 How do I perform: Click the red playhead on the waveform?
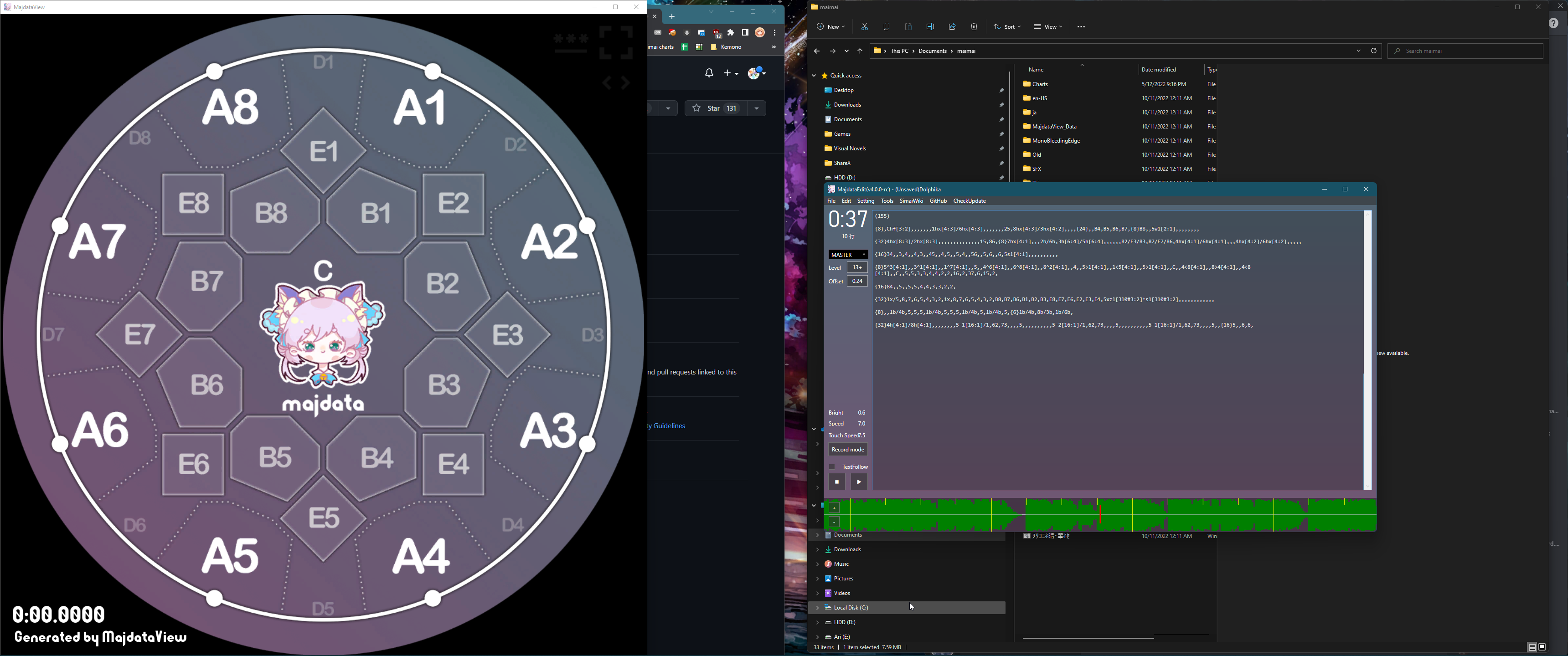pos(1100,515)
